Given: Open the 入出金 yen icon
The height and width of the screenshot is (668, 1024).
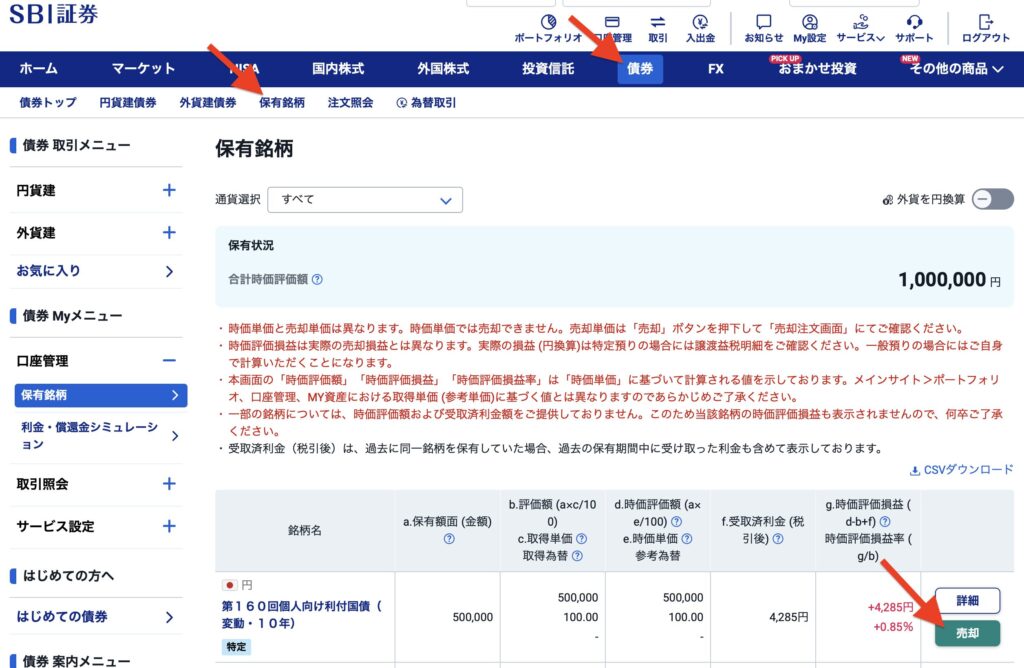Looking at the screenshot, I should point(700,23).
